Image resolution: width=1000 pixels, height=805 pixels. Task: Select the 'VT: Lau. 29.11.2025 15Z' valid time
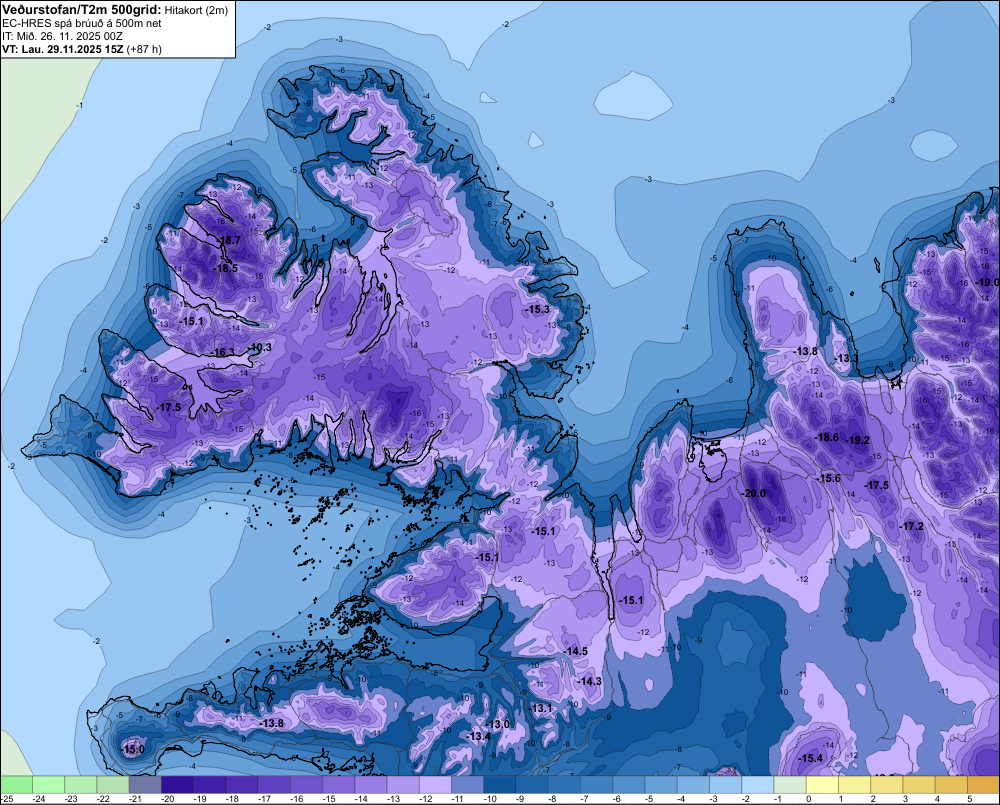tap(63, 48)
